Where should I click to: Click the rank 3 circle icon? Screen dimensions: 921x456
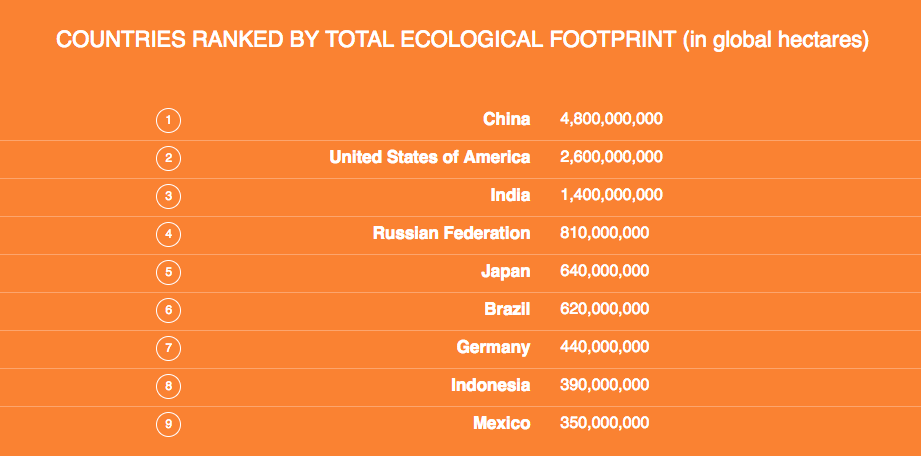[169, 196]
